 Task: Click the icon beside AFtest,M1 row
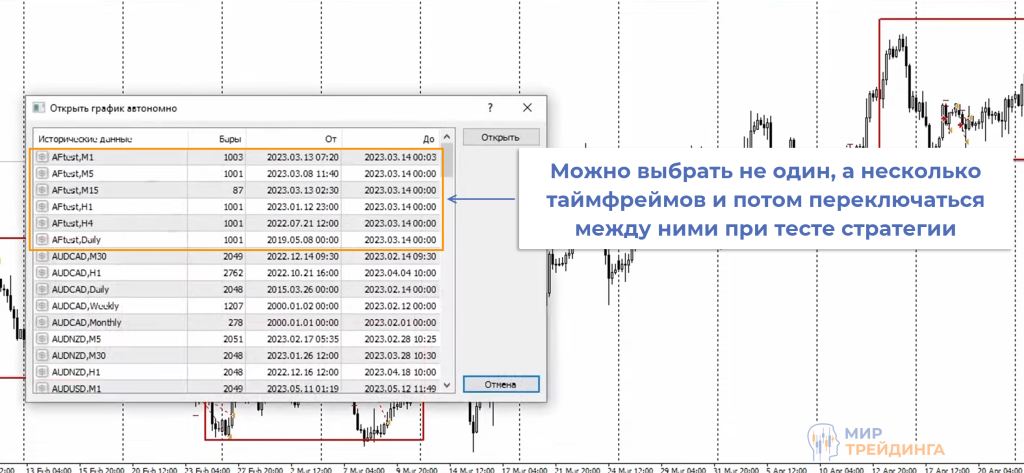[x=42, y=157]
